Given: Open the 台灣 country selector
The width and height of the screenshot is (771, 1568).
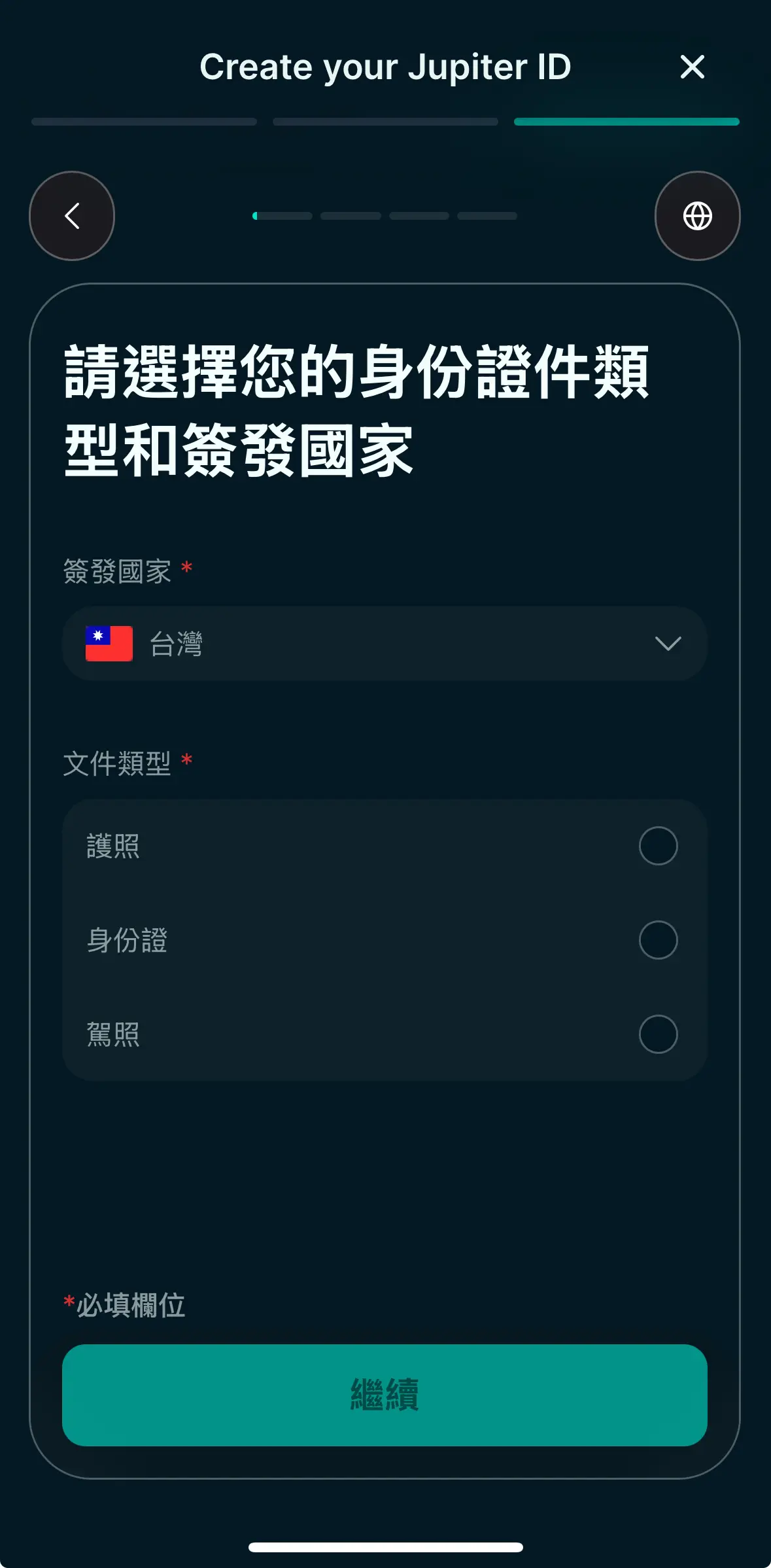Looking at the screenshot, I should [x=385, y=644].
